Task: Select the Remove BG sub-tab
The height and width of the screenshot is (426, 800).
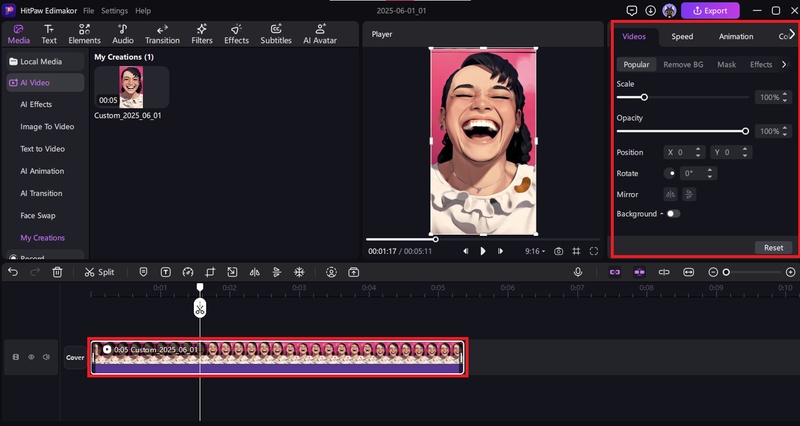Action: pos(683,64)
